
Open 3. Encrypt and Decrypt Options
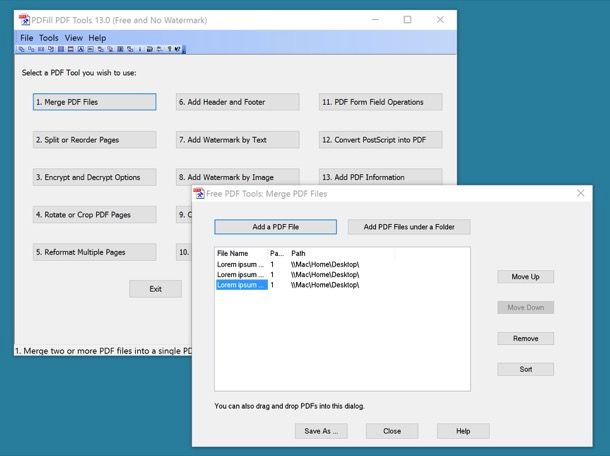95,177
